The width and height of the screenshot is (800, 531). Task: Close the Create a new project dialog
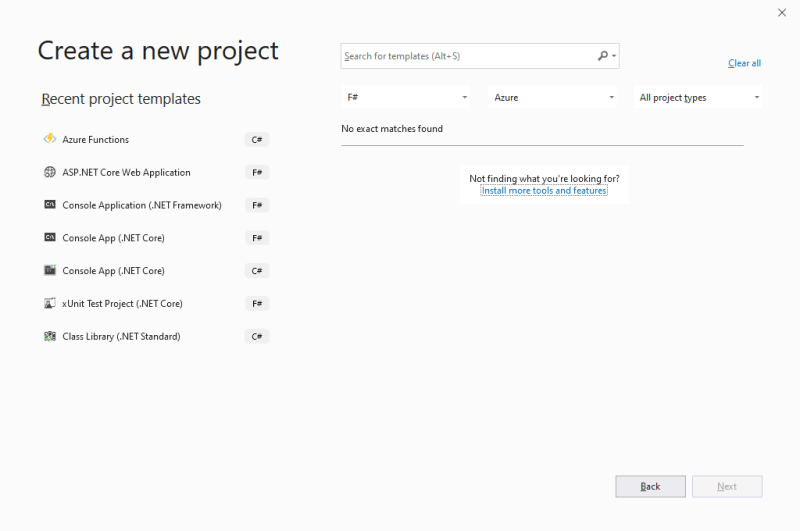782,13
